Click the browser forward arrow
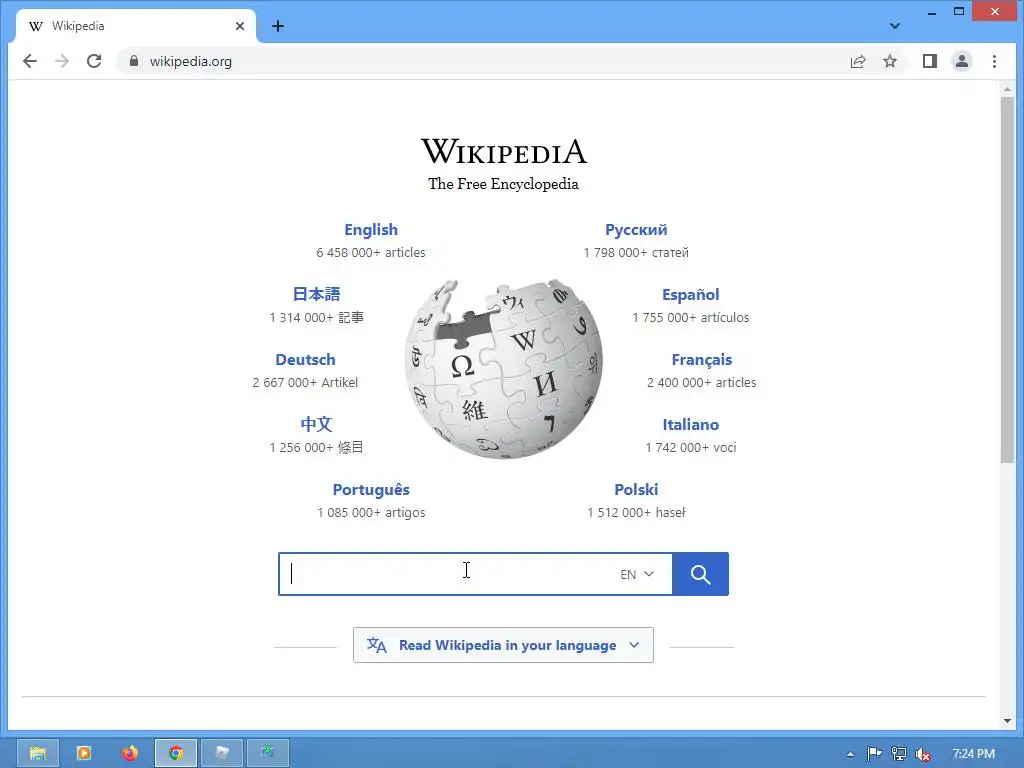 coord(62,61)
